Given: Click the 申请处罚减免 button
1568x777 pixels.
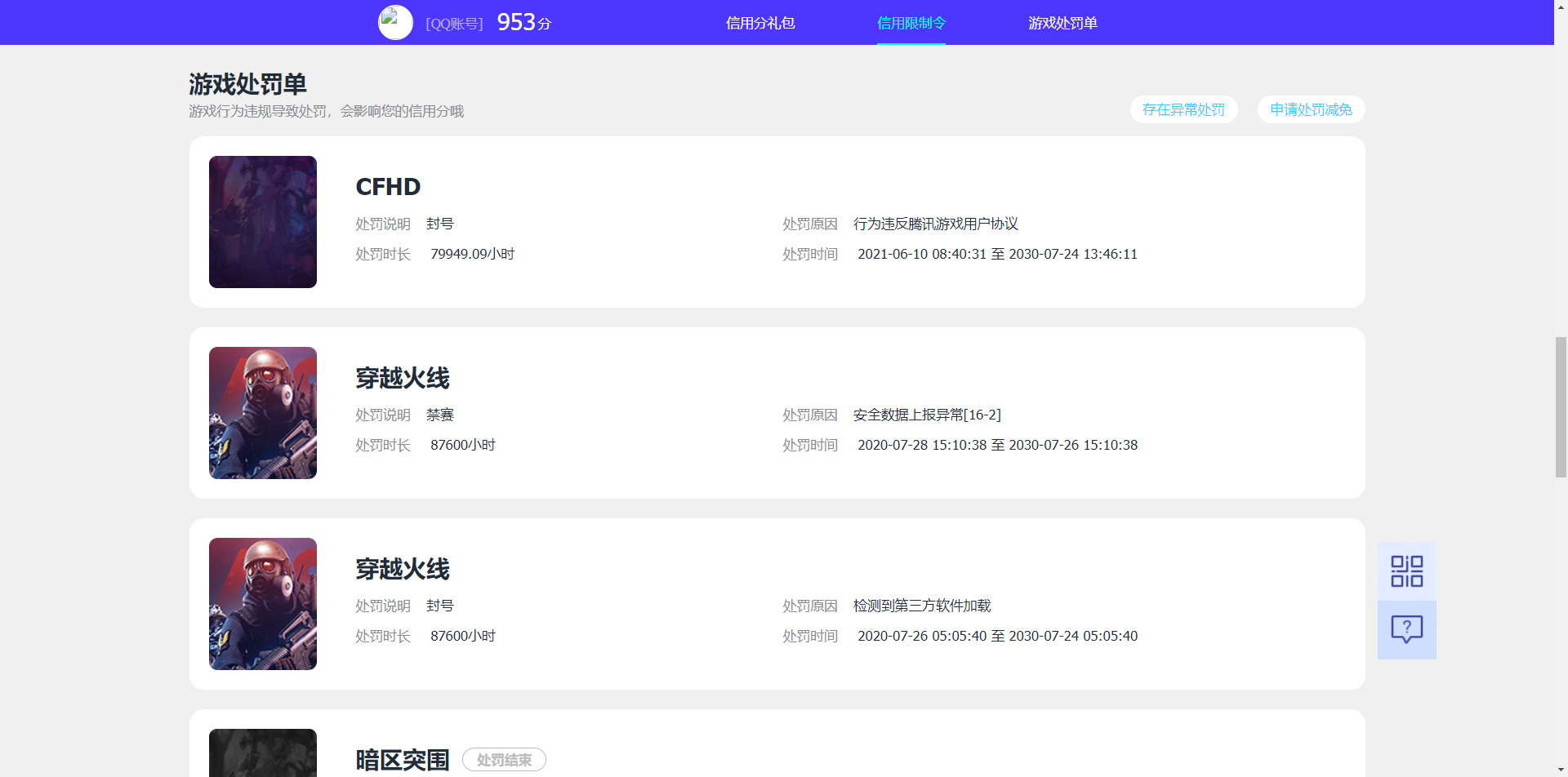Looking at the screenshot, I should pyautogui.click(x=1311, y=109).
